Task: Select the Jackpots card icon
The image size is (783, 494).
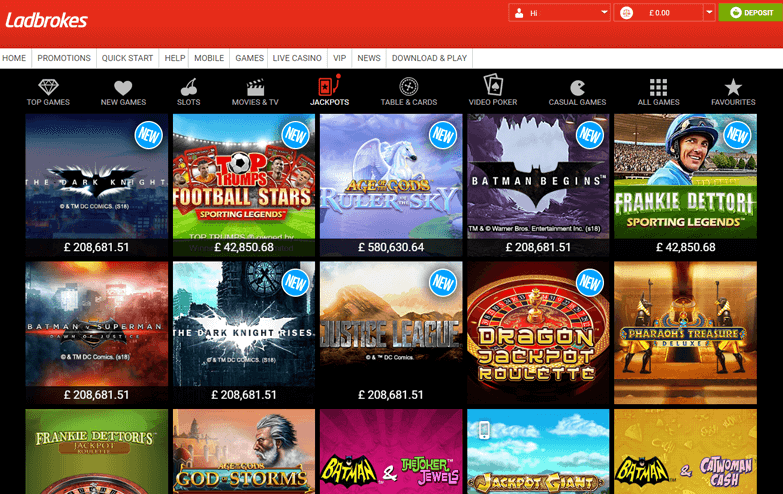Action: tap(329, 85)
